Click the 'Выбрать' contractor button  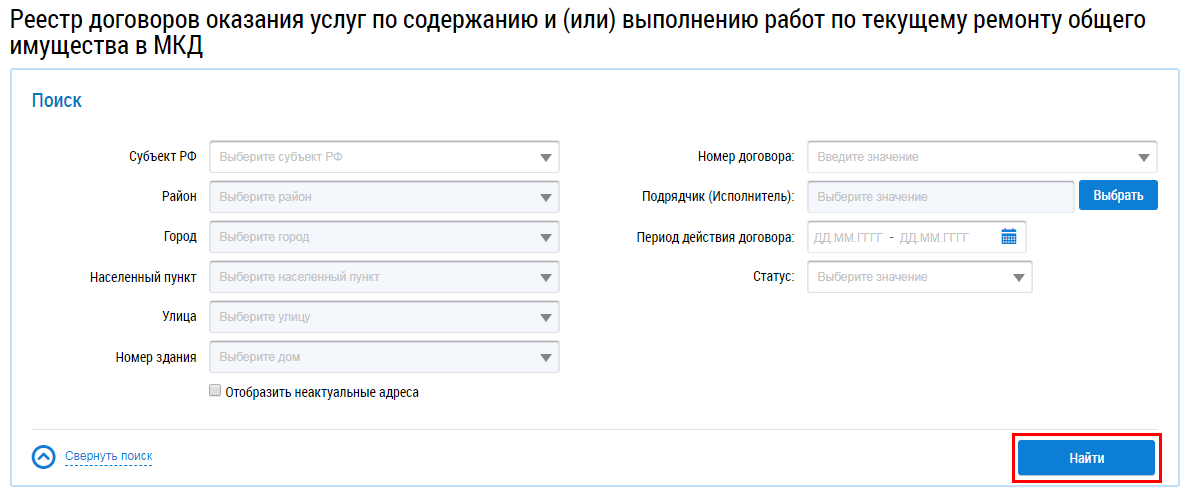click(x=1118, y=196)
